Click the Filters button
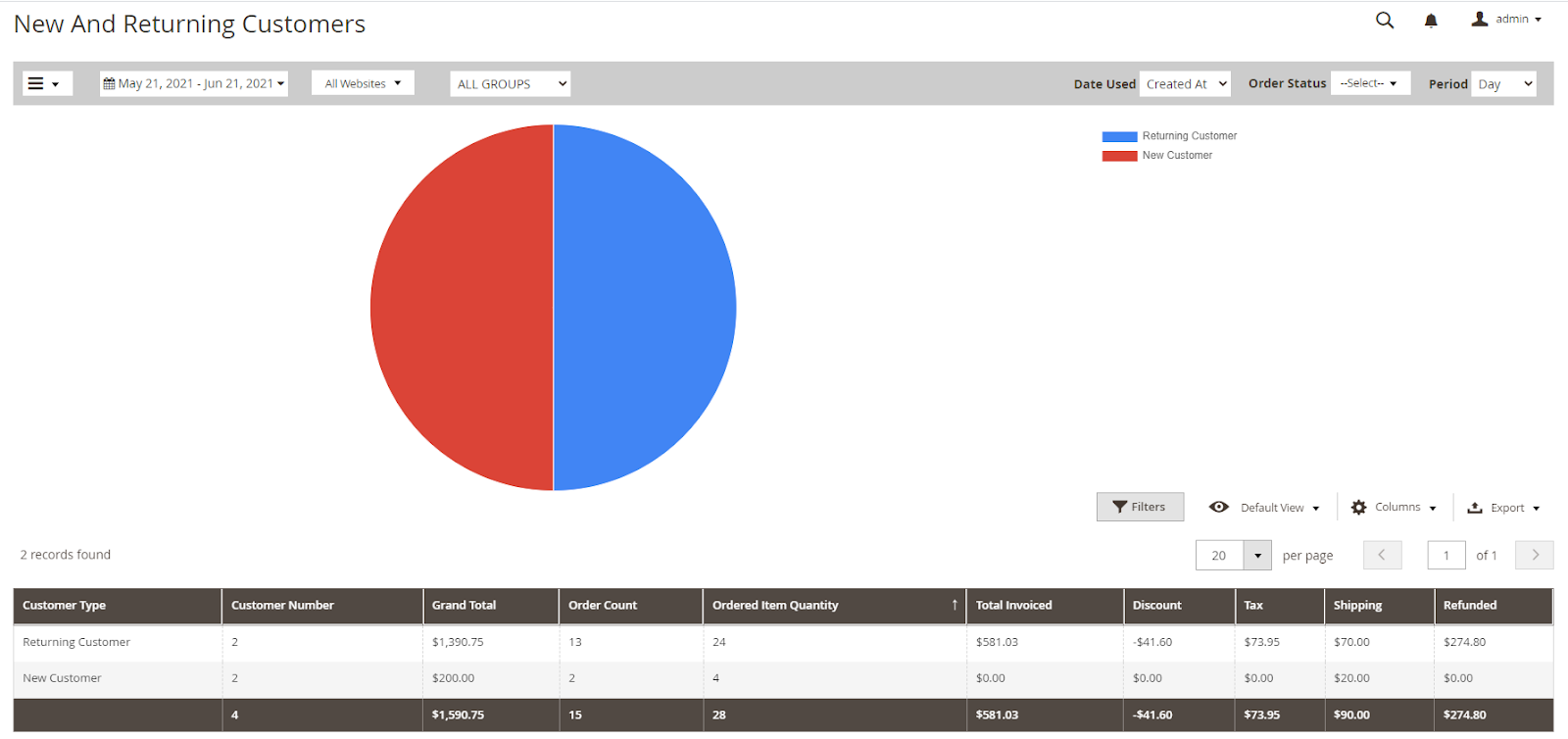 pos(1140,507)
